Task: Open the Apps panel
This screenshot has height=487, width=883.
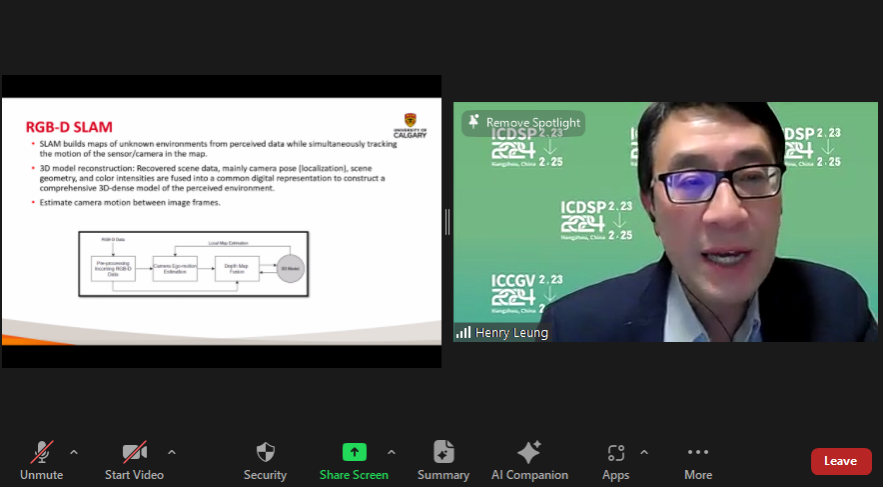Action: [616, 459]
